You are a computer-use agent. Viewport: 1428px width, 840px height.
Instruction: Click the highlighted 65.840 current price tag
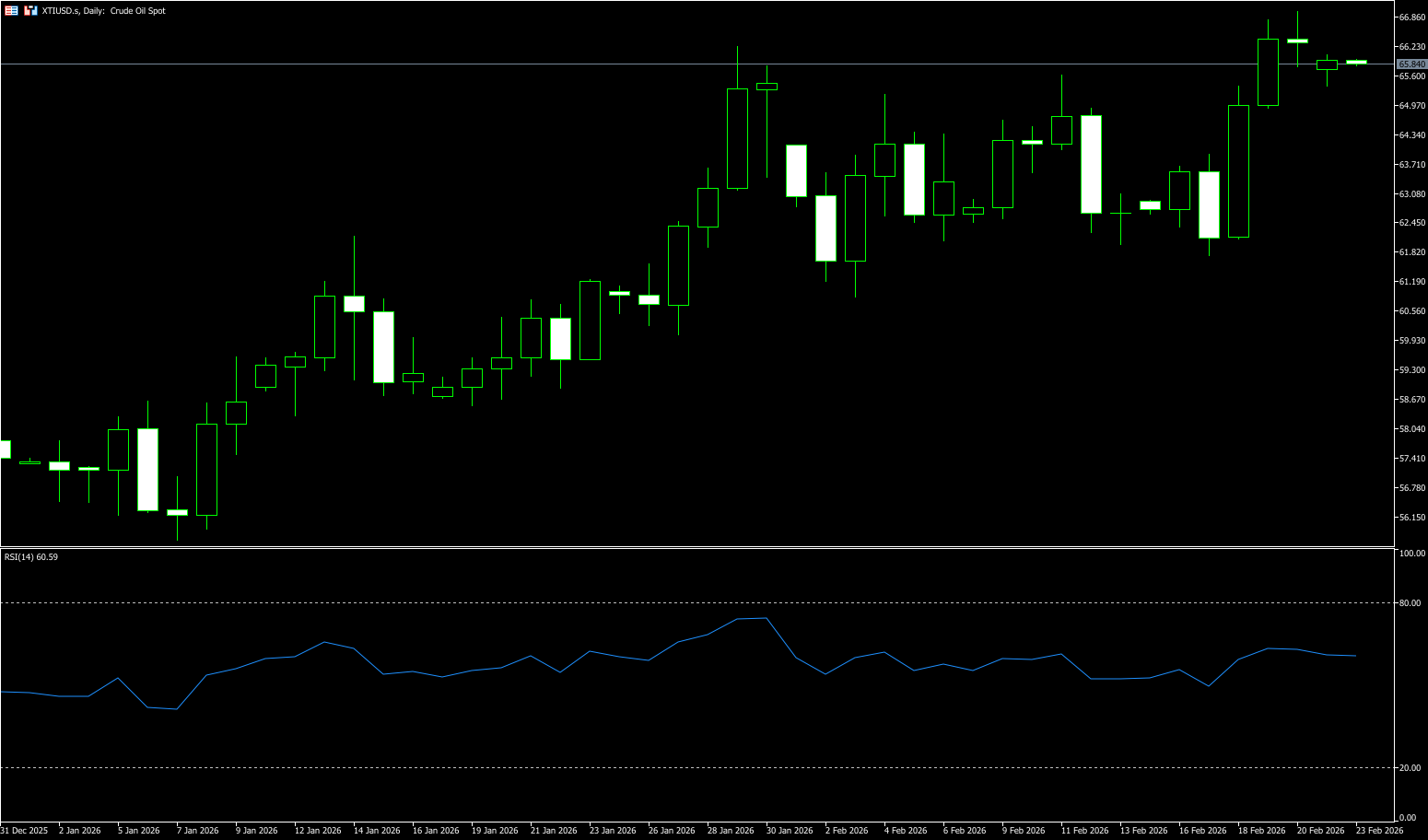1410,64
